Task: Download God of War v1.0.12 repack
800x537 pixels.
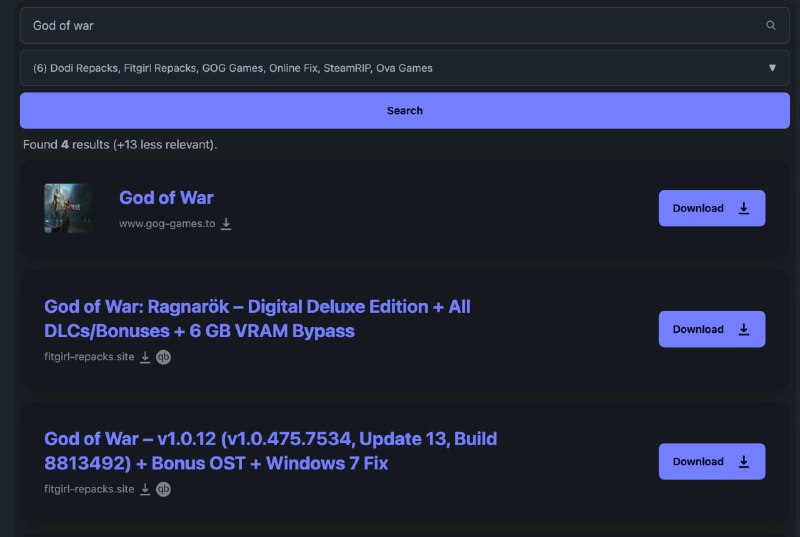Action: point(711,461)
